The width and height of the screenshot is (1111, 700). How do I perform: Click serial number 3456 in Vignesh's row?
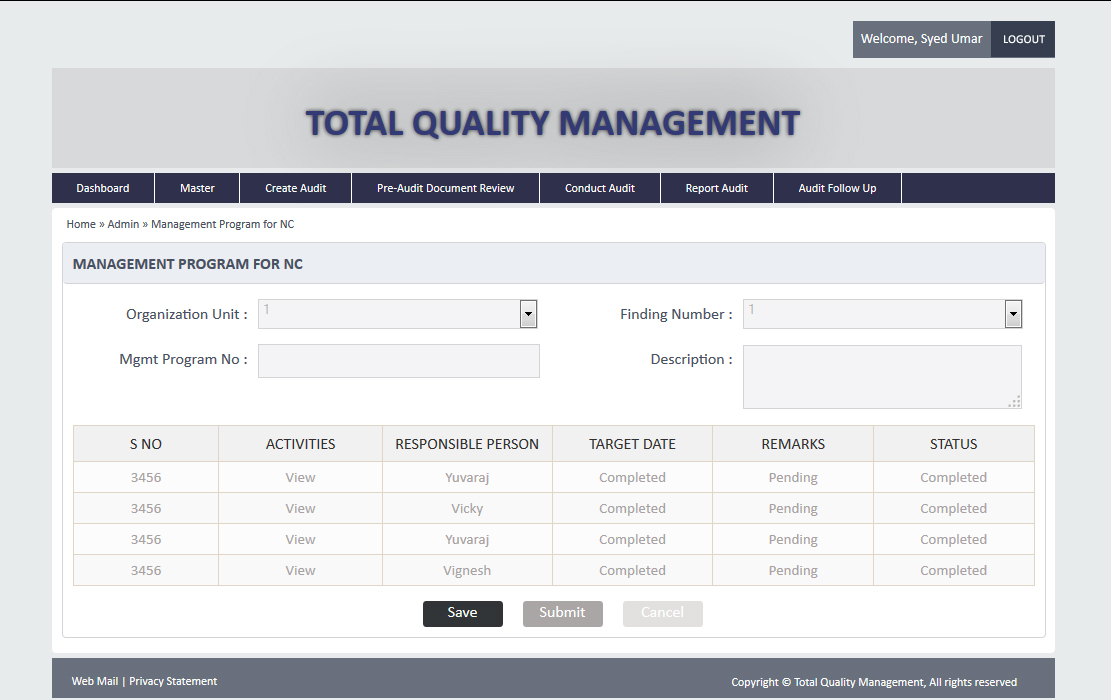tap(146, 570)
